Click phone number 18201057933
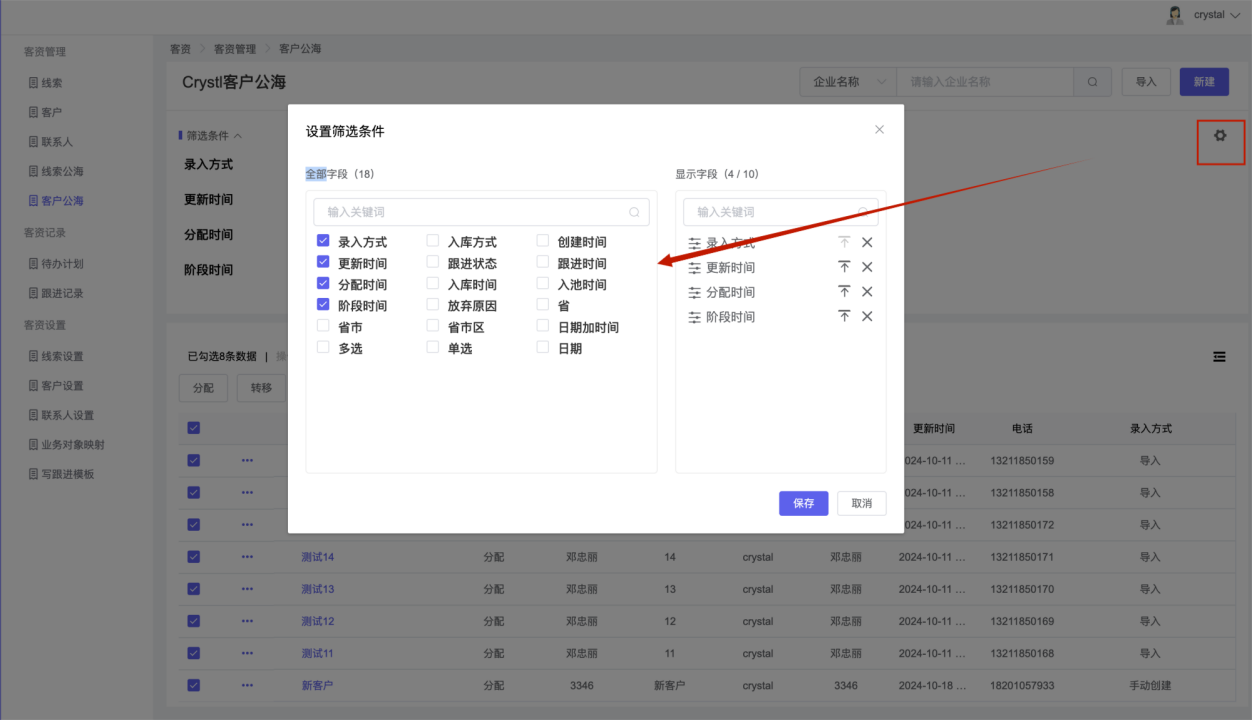The image size is (1252, 720). tap(1022, 685)
